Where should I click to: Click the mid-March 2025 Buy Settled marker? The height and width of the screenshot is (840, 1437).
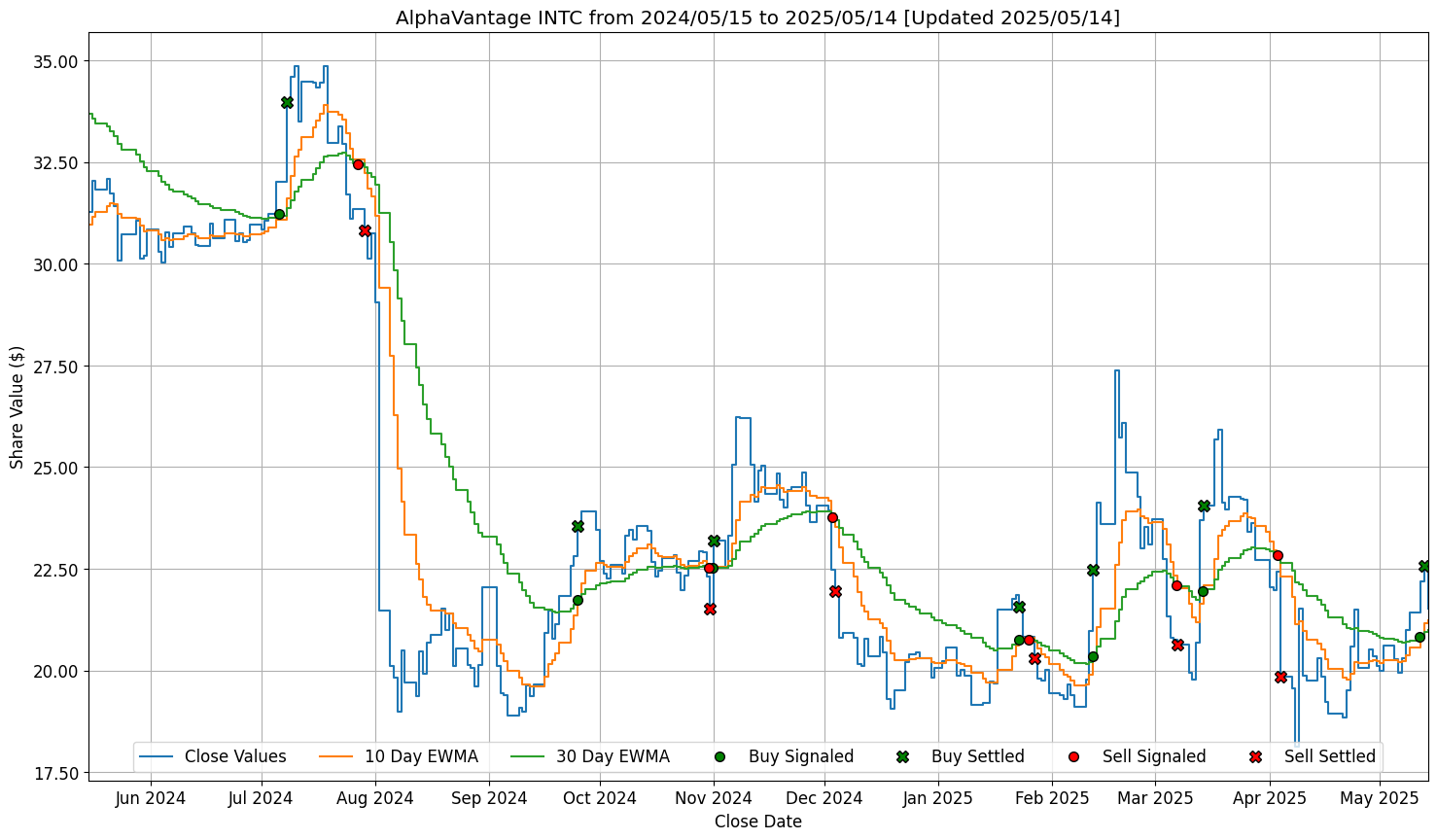pos(1204,506)
